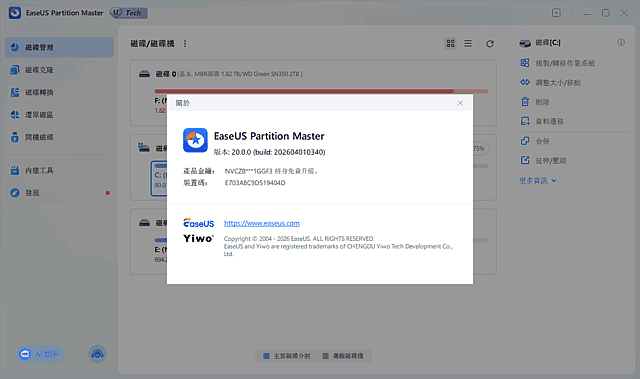This screenshot has width=640, height=379.
Task: Close the 關於 about dialog
Action: click(x=460, y=103)
